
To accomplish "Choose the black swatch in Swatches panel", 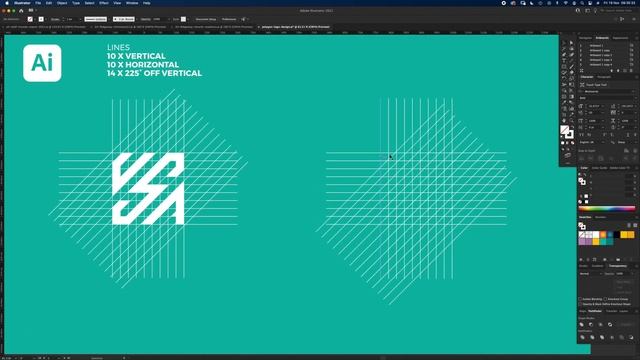I will click(x=617, y=234).
